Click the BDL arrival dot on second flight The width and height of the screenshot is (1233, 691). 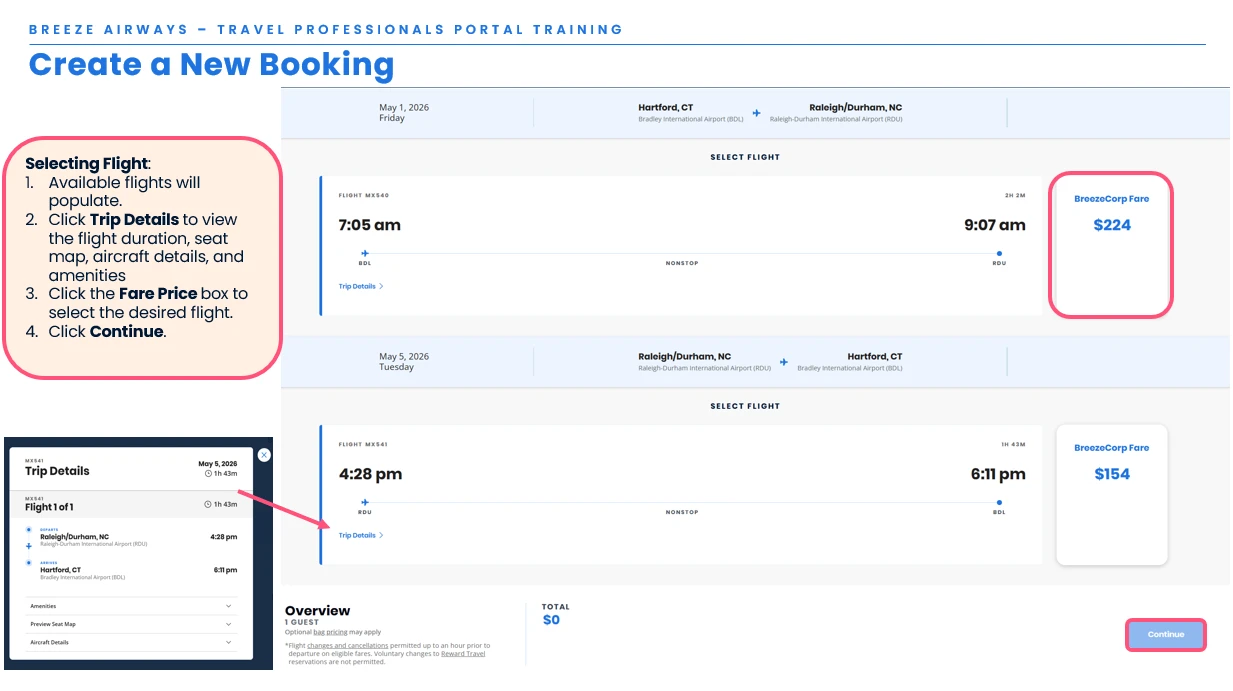(x=999, y=503)
